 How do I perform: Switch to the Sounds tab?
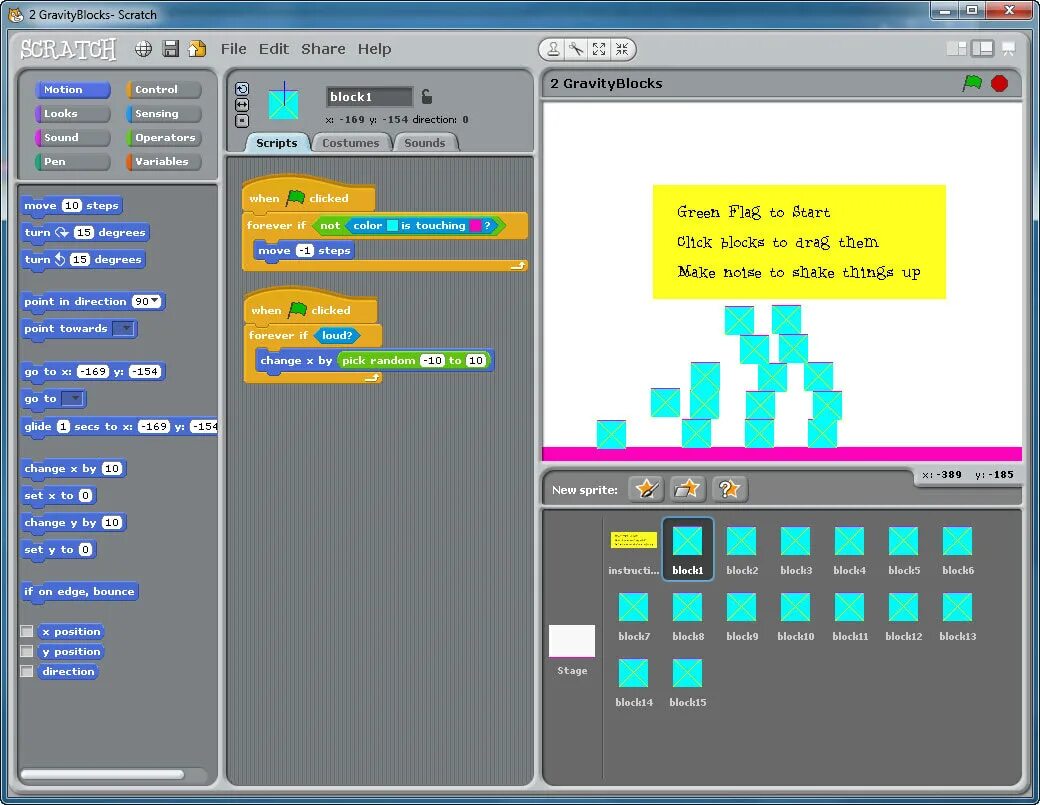424,143
